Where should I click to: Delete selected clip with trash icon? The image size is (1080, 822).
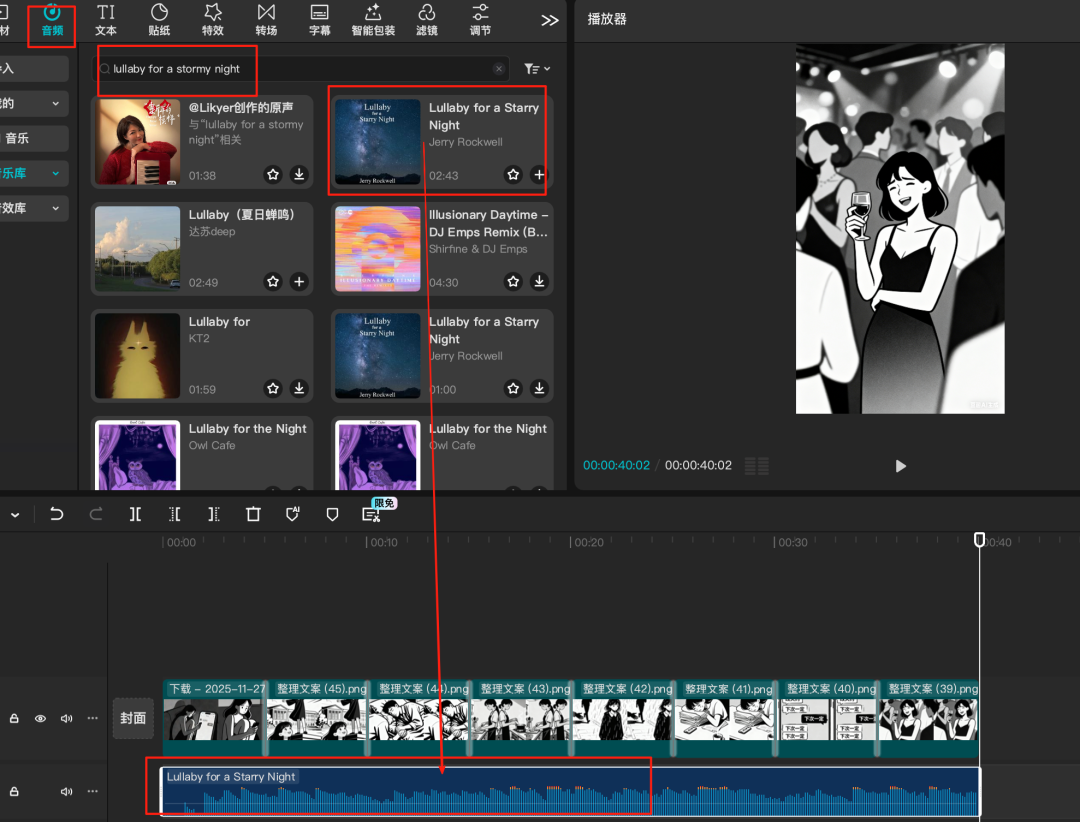tap(253, 514)
